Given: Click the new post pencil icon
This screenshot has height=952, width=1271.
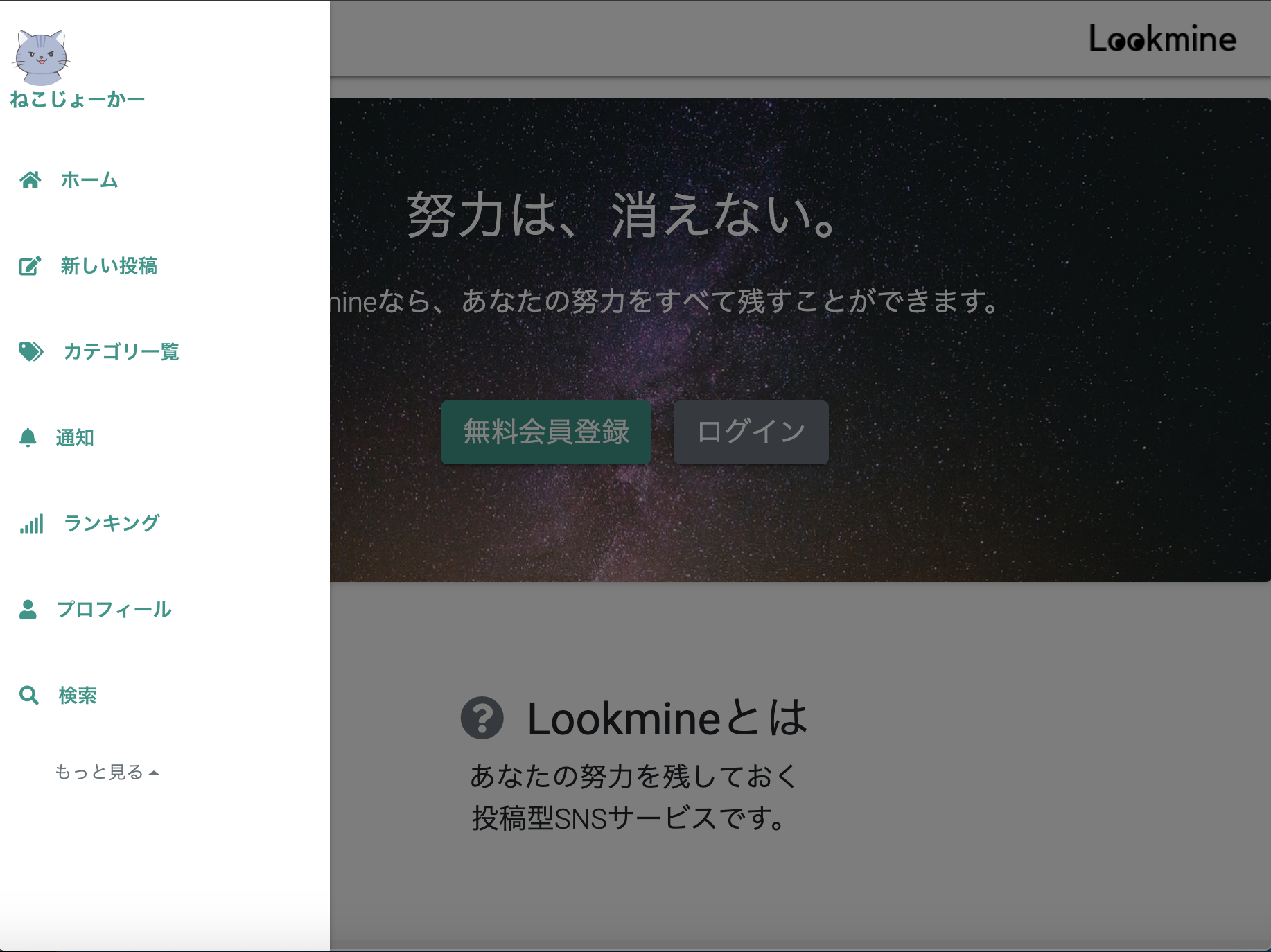Looking at the screenshot, I should [x=30, y=266].
